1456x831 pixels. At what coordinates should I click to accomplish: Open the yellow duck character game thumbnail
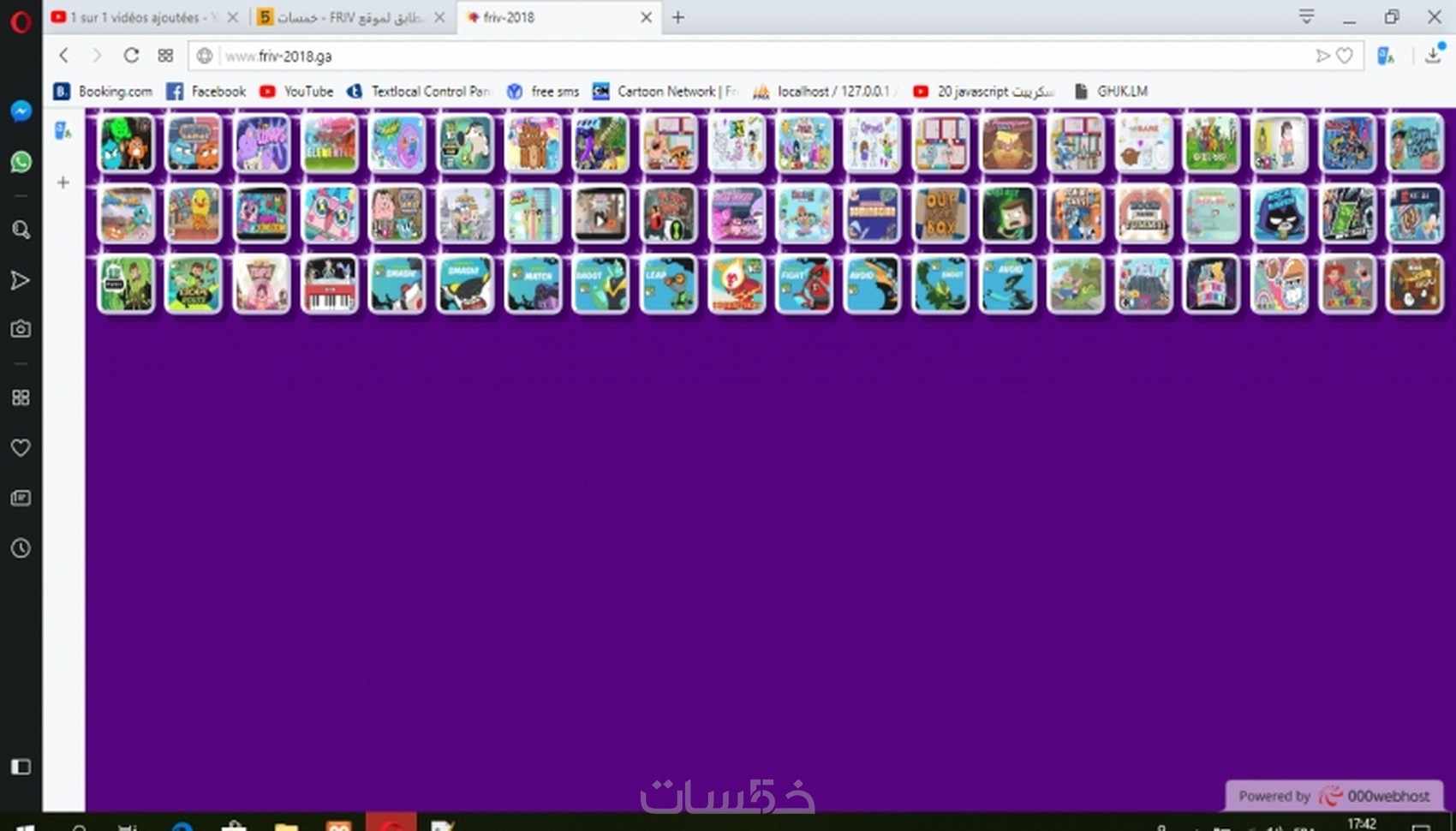coord(194,214)
